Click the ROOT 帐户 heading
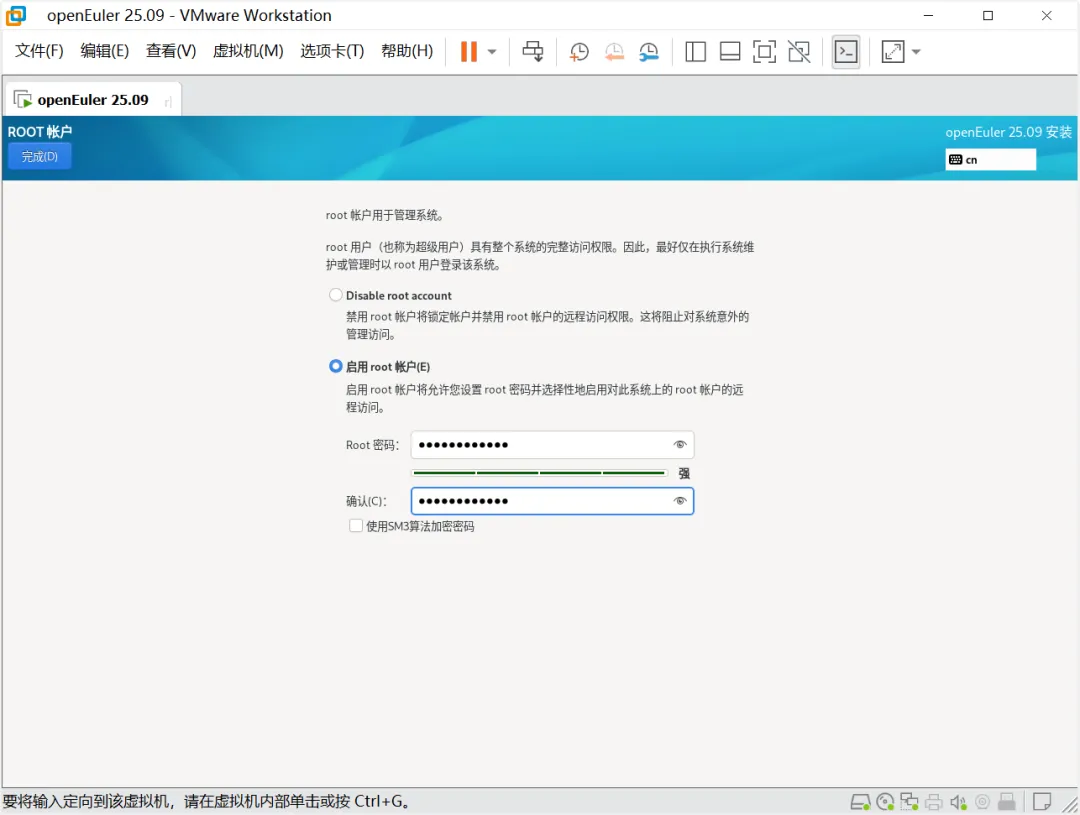1080x815 pixels. tap(40, 132)
